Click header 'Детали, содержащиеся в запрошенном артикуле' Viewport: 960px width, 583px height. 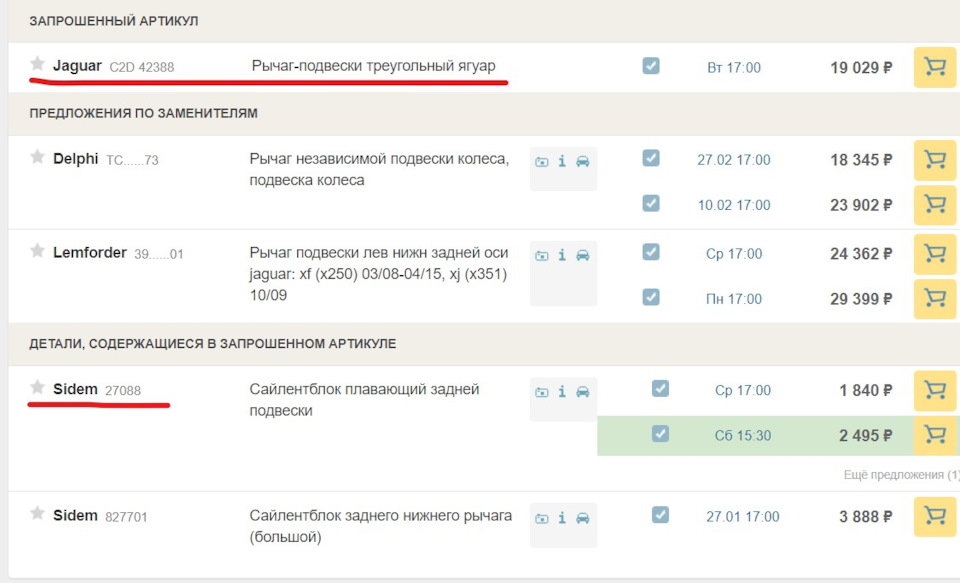tap(212, 344)
